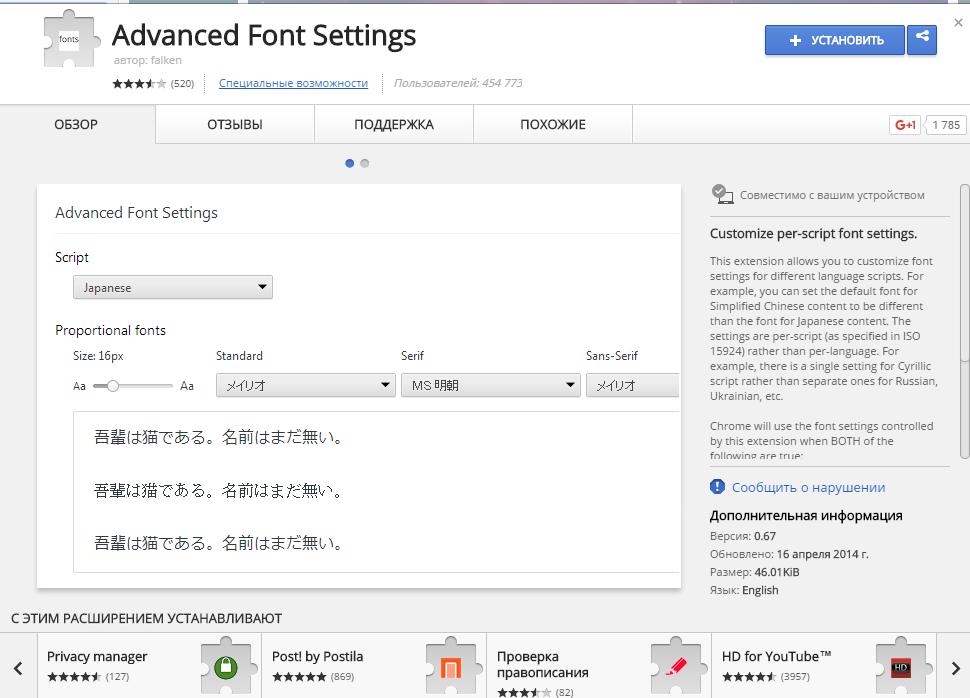The image size is (970, 698).
Task: Switch to the ОТЗЫВЫ tab
Action: [x=235, y=125]
